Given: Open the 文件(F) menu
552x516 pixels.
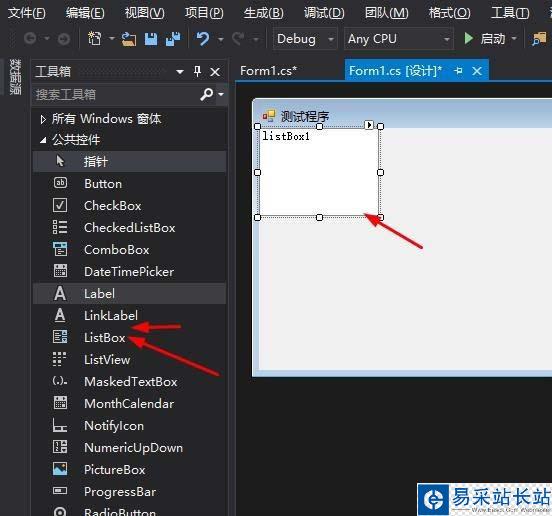Looking at the screenshot, I should tap(27, 13).
